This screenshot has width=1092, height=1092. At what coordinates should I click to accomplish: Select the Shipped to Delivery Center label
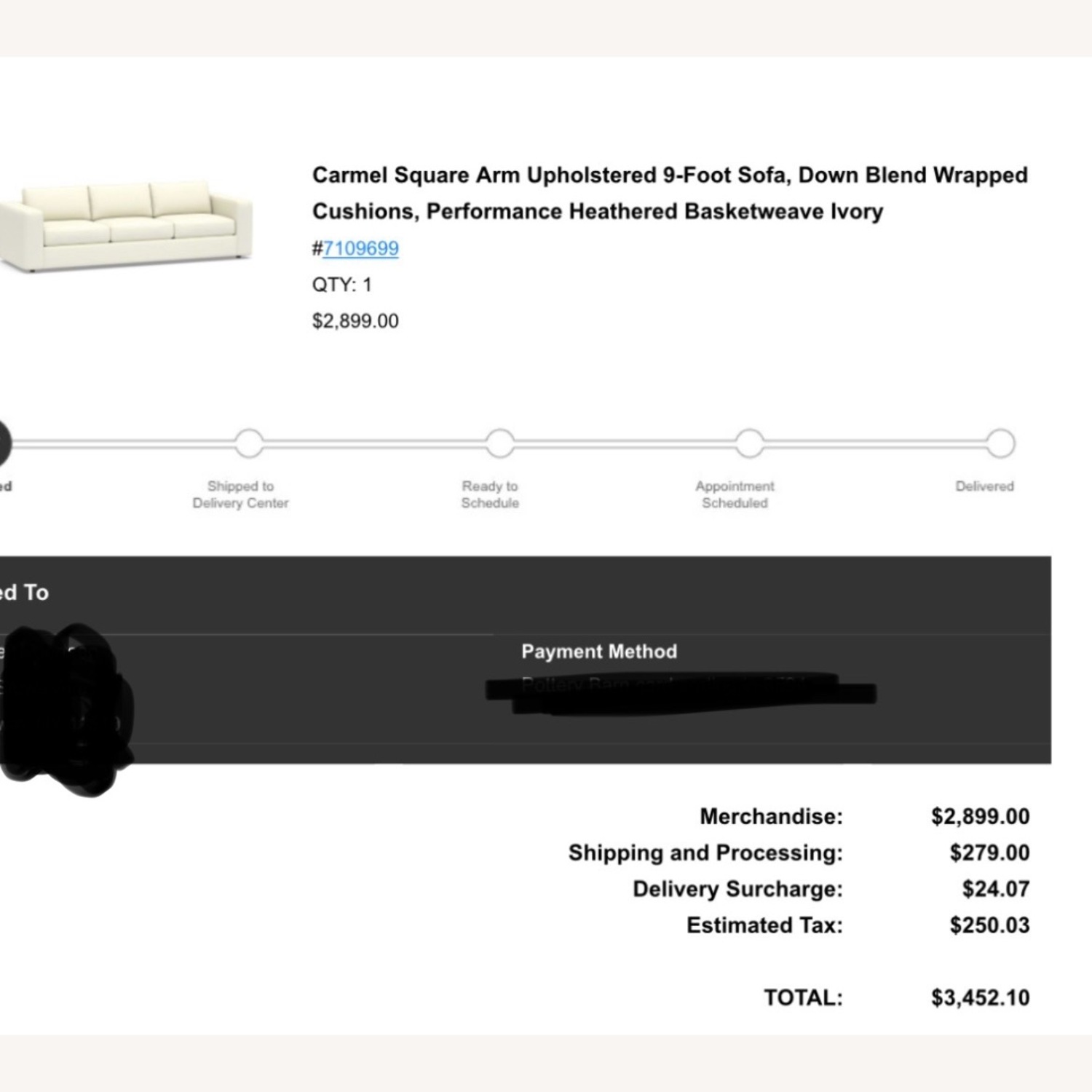point(241,494)
